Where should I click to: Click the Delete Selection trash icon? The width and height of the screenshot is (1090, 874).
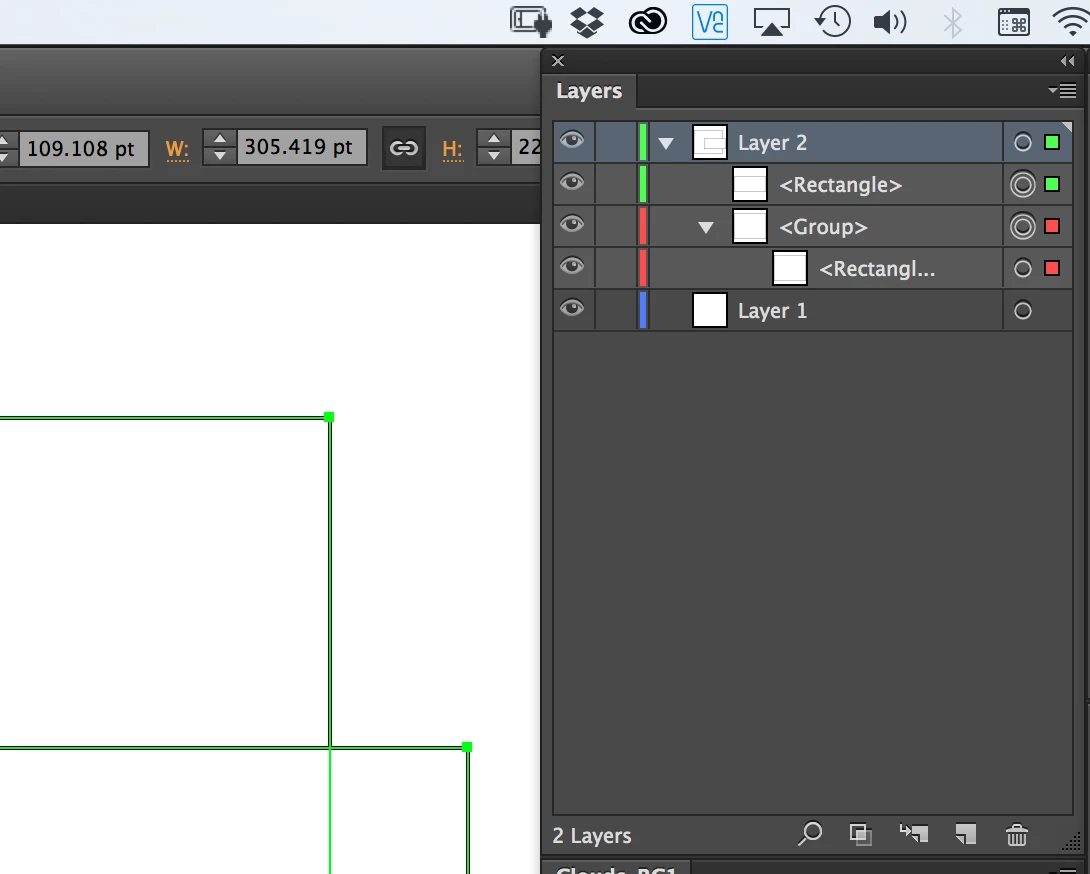click(x=1016, y=834)
